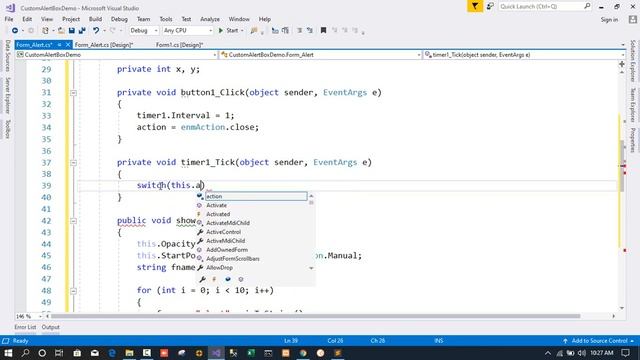This screenshot has width=640, height=360.
Task: Close the Form_Alert.cs tab
Action: pos(68,45)
